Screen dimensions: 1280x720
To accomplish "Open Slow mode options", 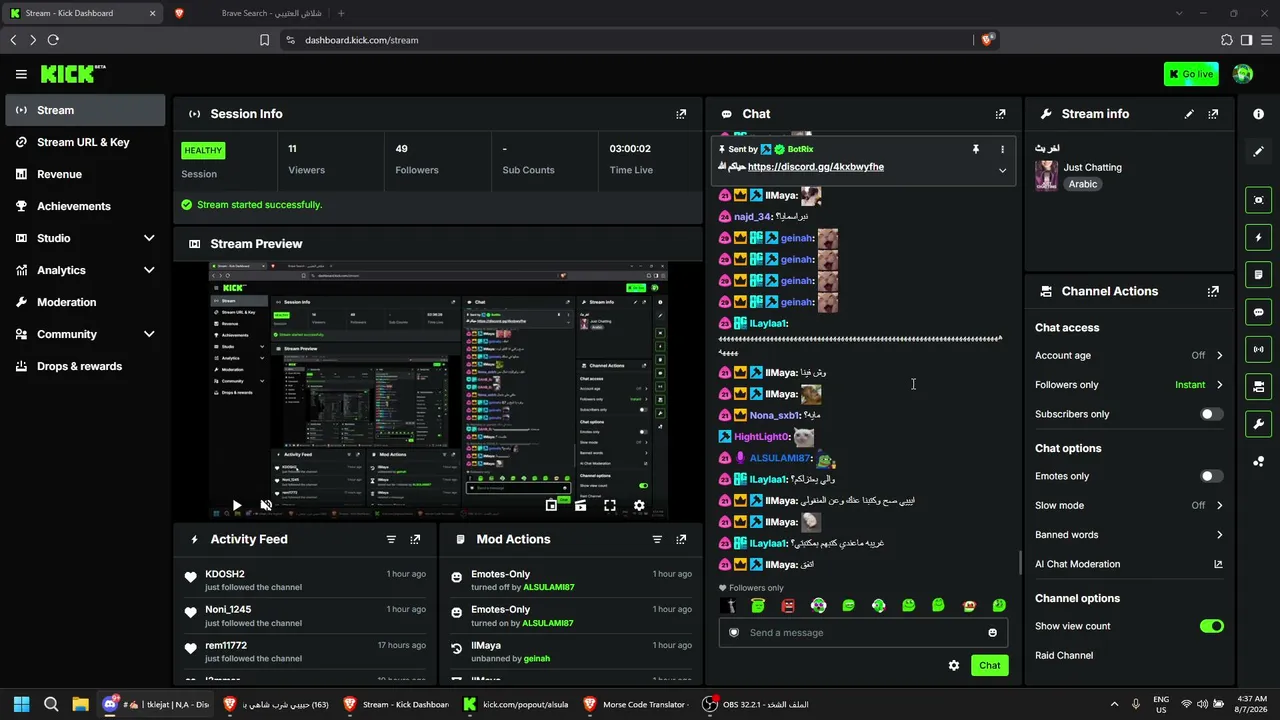I will (1129, 505).
